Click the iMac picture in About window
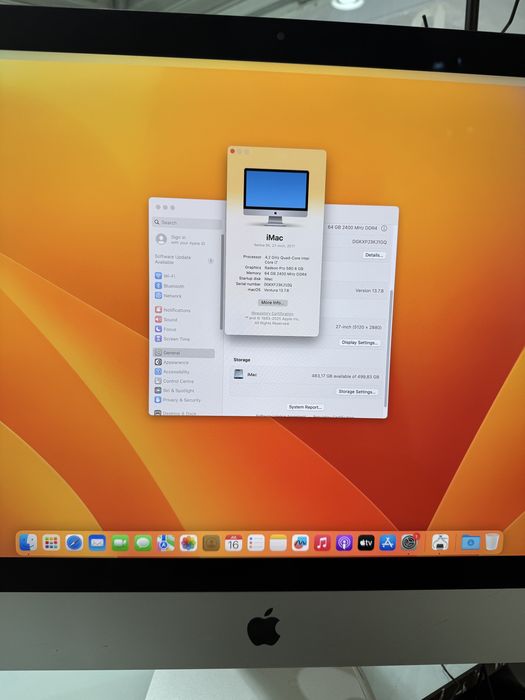The width and height of the screenshot is (525, 700). tap(276, 196)
